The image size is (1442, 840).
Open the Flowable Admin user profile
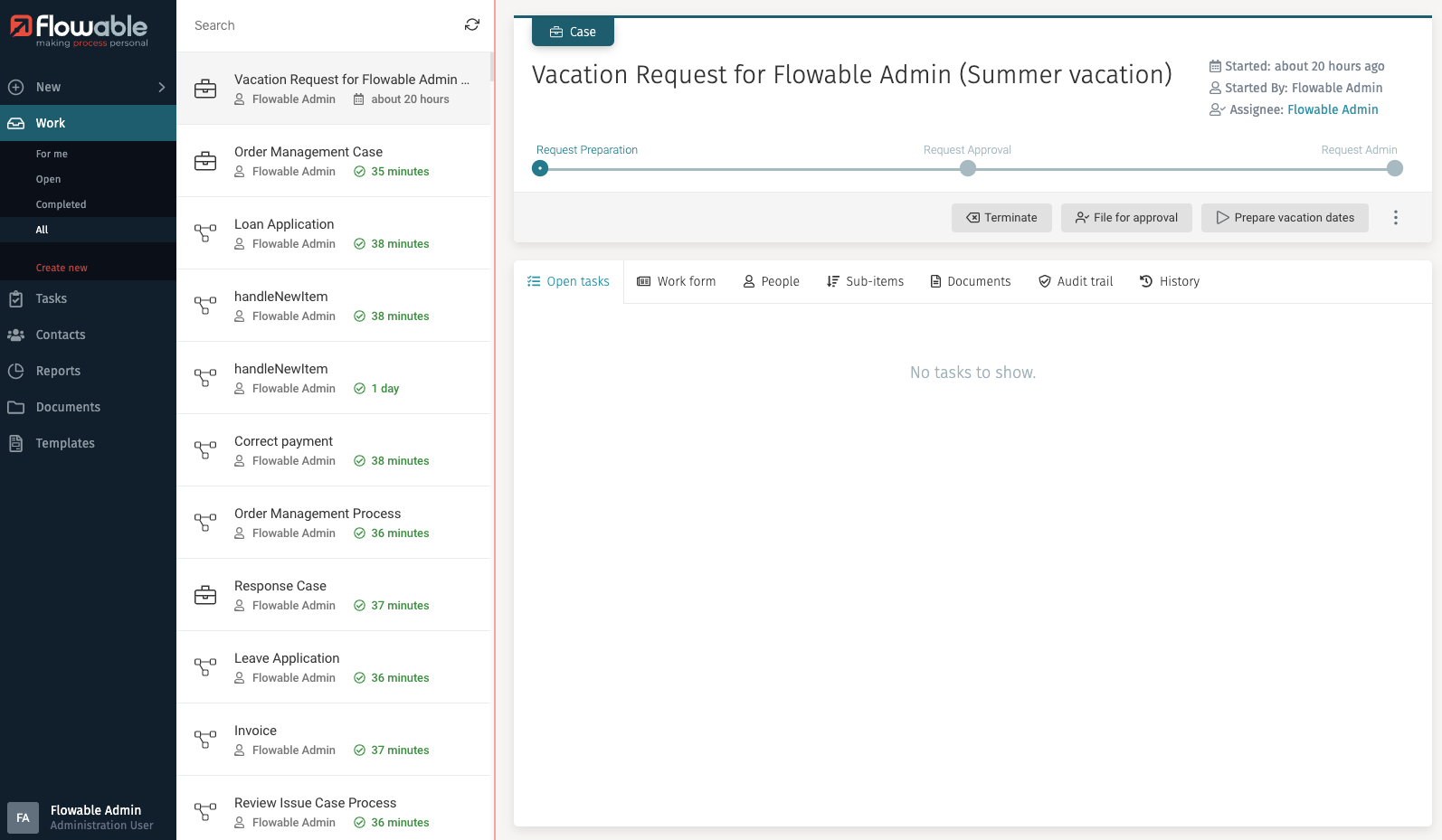(88, 816)
